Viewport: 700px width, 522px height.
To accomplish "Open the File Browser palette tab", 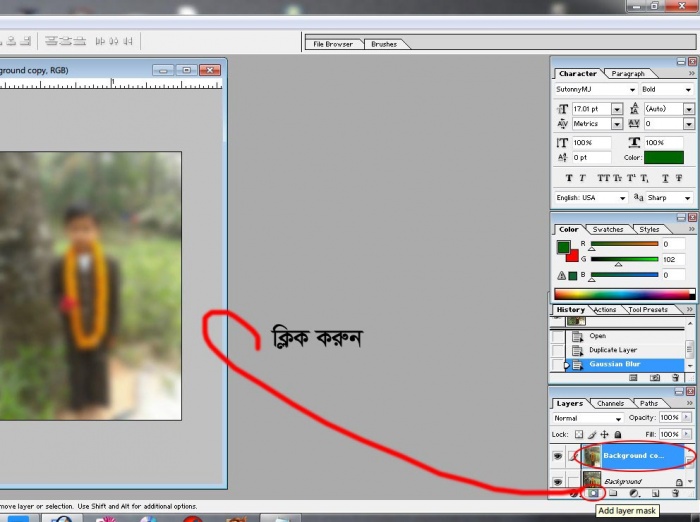I will (x=333, y=44).
